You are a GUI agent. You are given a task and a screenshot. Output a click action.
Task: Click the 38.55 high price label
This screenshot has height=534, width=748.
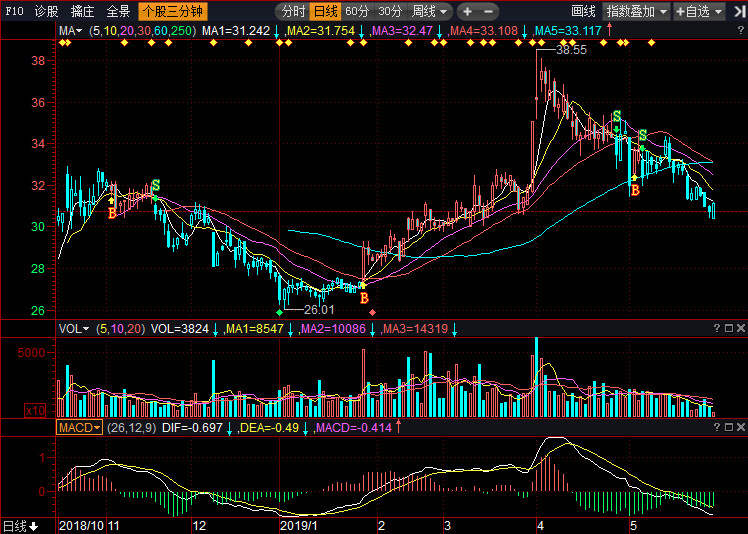(x=571, y=50)
